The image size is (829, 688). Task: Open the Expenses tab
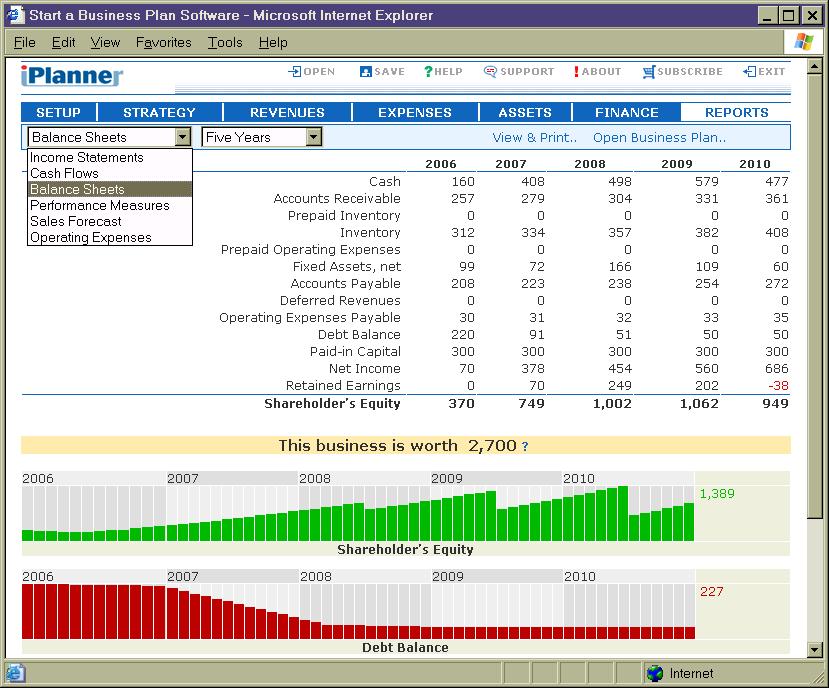[x=414, y=112]
